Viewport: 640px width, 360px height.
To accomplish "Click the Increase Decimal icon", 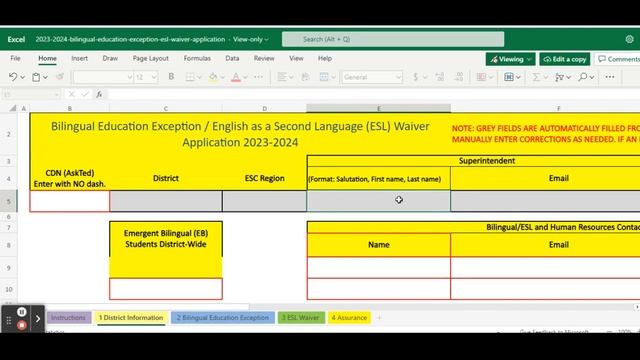I will tap(440, 77).
